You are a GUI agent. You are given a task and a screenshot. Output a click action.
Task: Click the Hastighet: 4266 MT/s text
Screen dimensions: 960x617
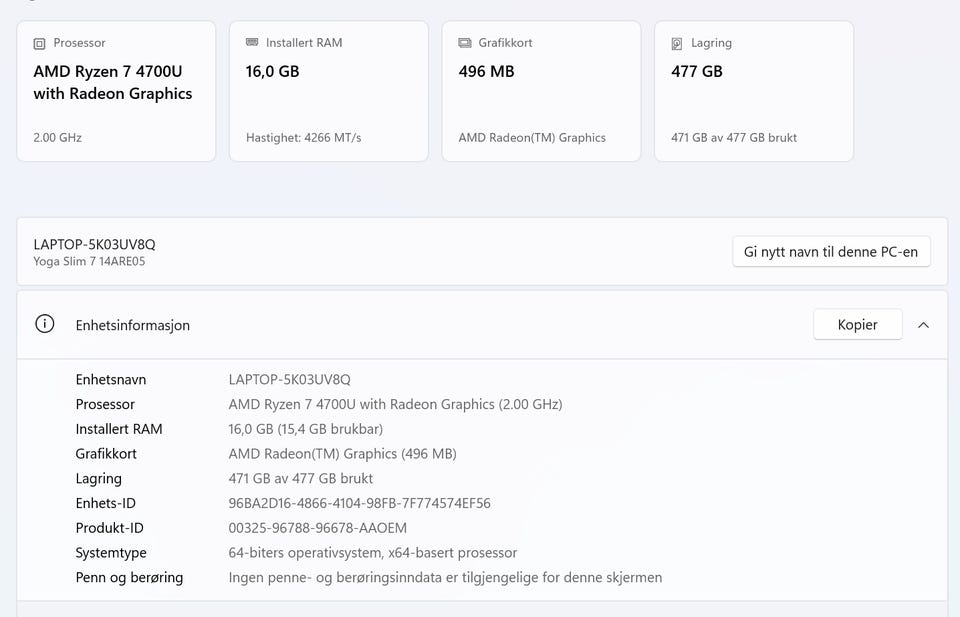(x=304, y=138)
